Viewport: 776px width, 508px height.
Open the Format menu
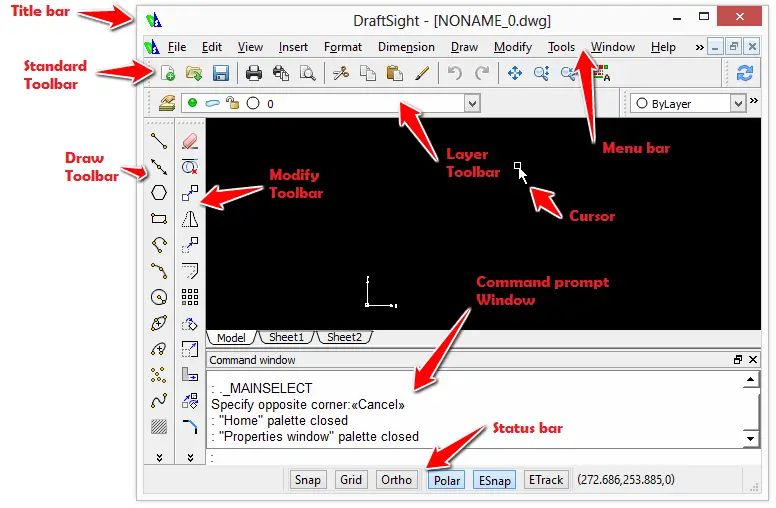click(342, 47)
